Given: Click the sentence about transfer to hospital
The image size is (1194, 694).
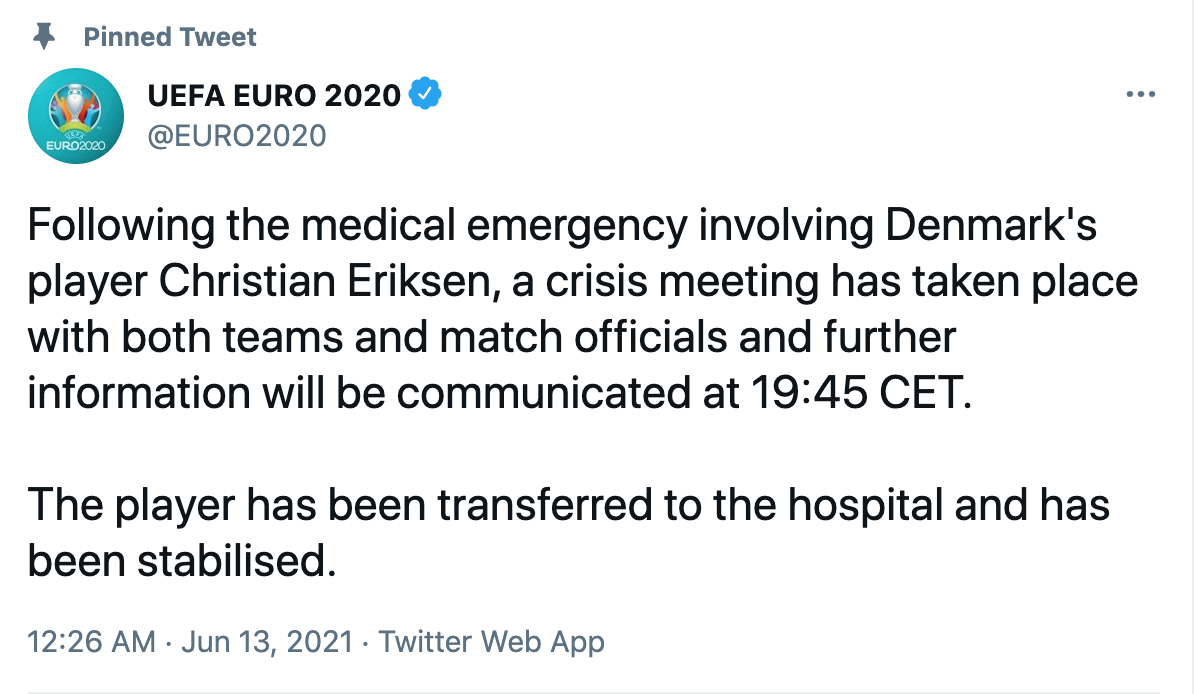Looking at the screenshot, I should tap(568, 505).
